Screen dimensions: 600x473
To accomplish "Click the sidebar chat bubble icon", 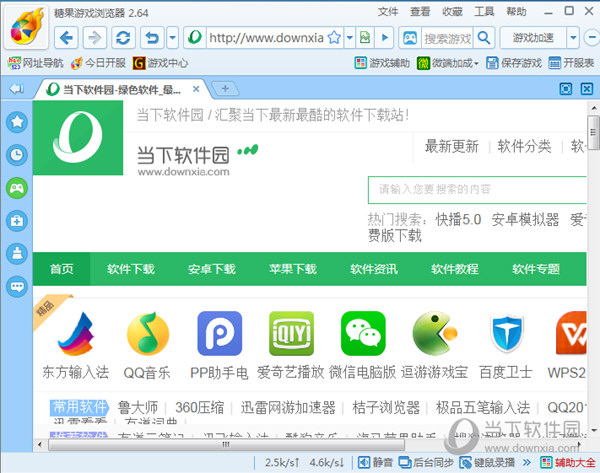I will tap(17, 287).
